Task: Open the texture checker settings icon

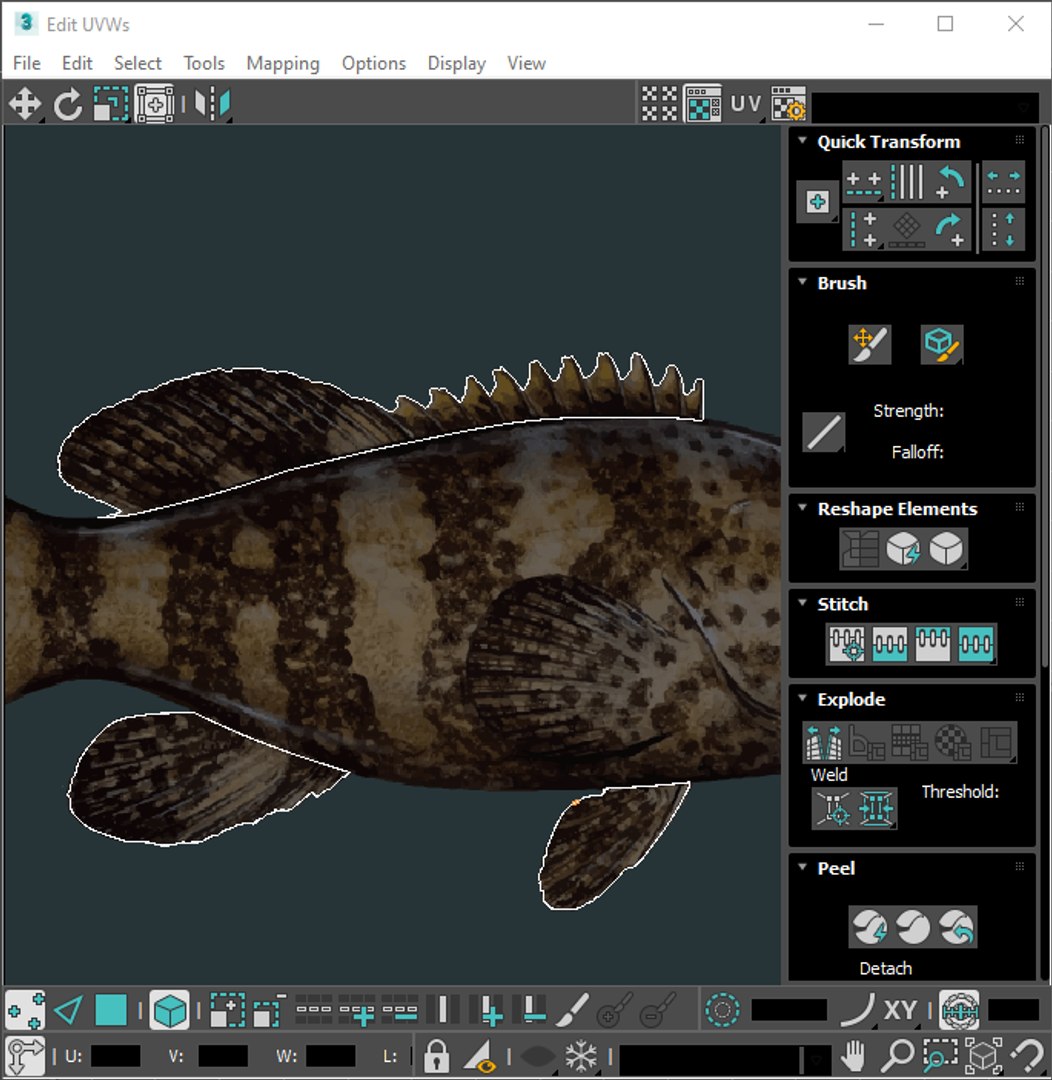Action: tap(788, 104)
